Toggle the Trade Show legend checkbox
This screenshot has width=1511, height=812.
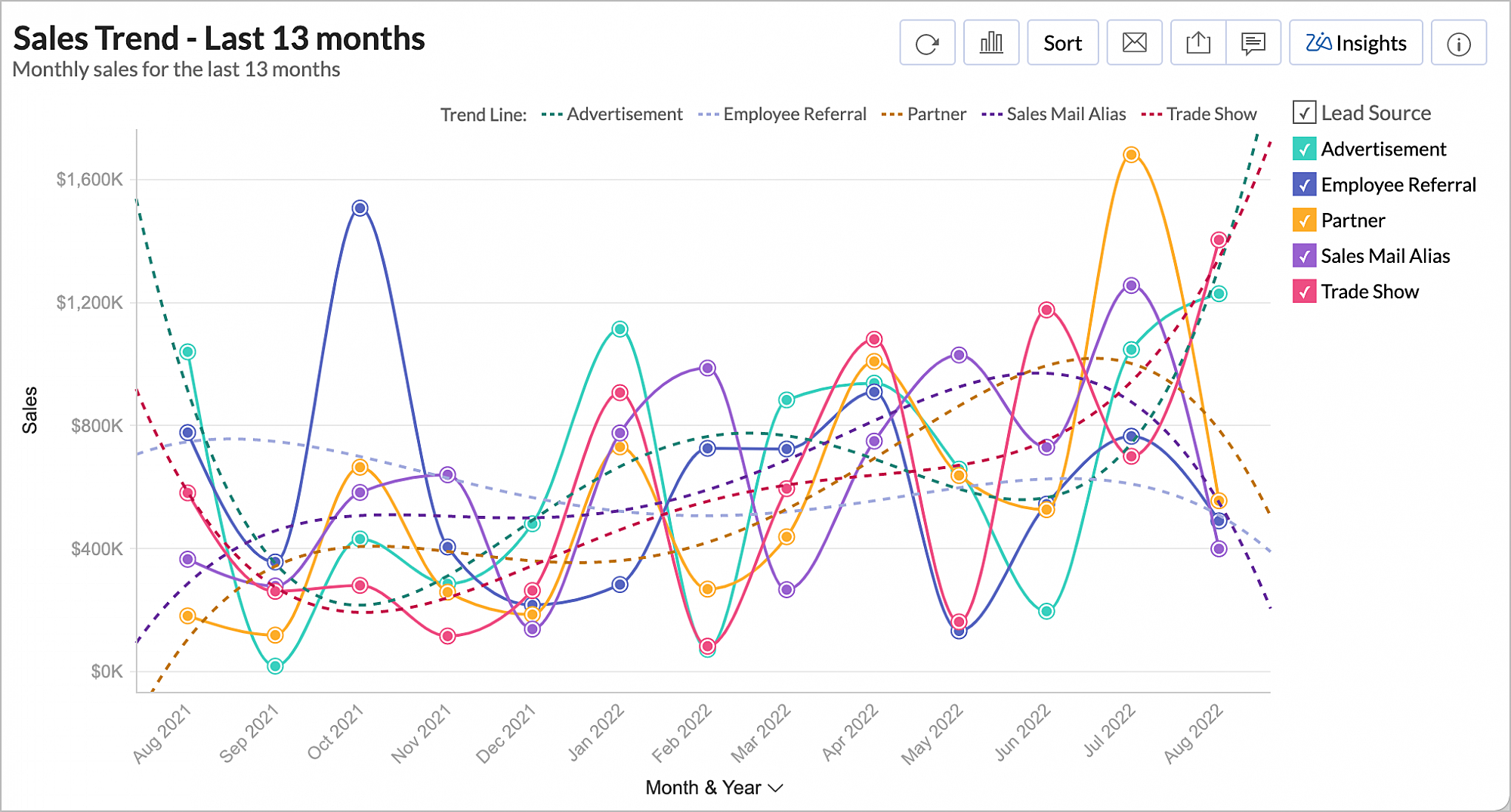pos(1305,292)
